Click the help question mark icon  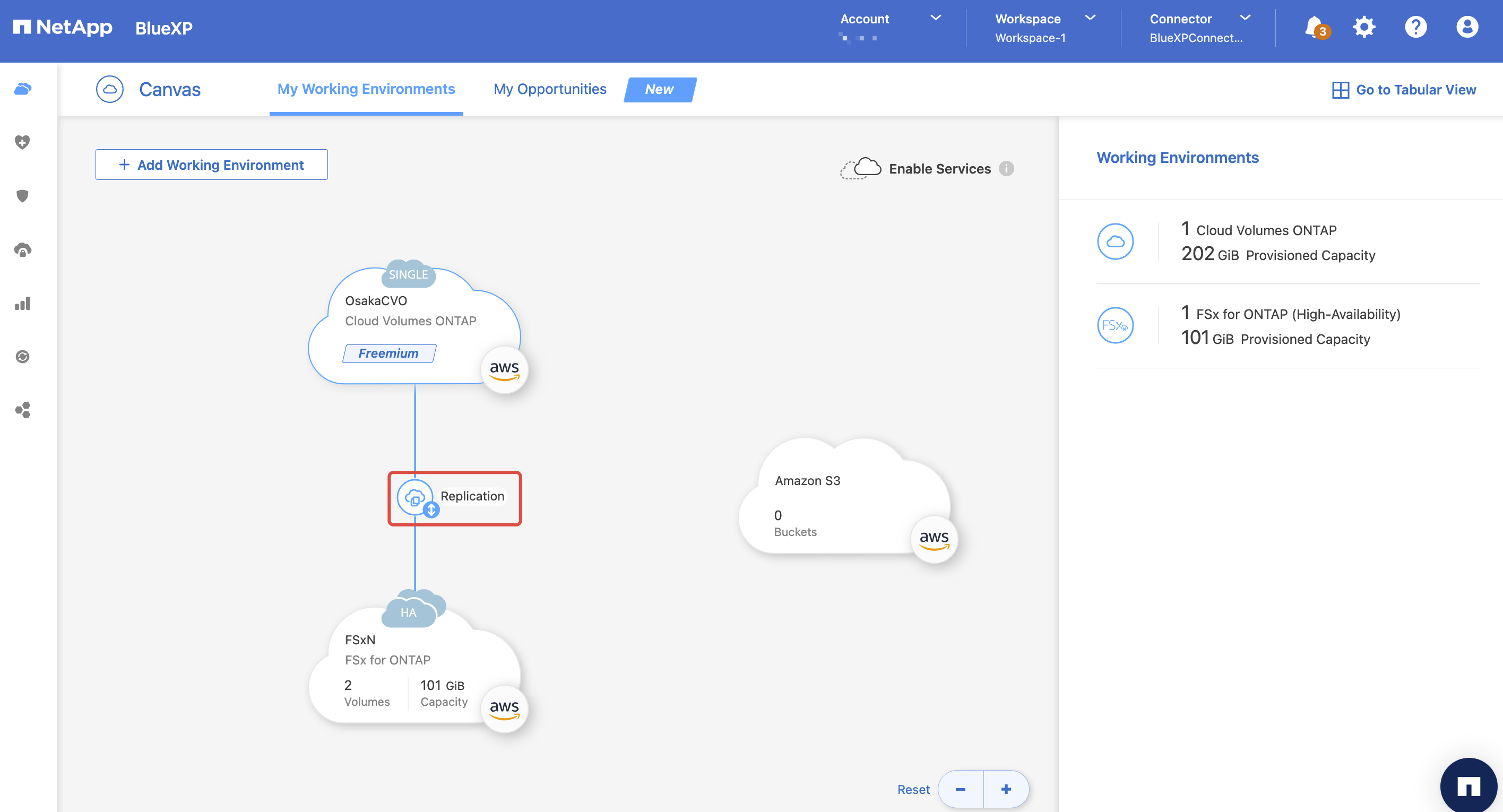coord(1415,27)
